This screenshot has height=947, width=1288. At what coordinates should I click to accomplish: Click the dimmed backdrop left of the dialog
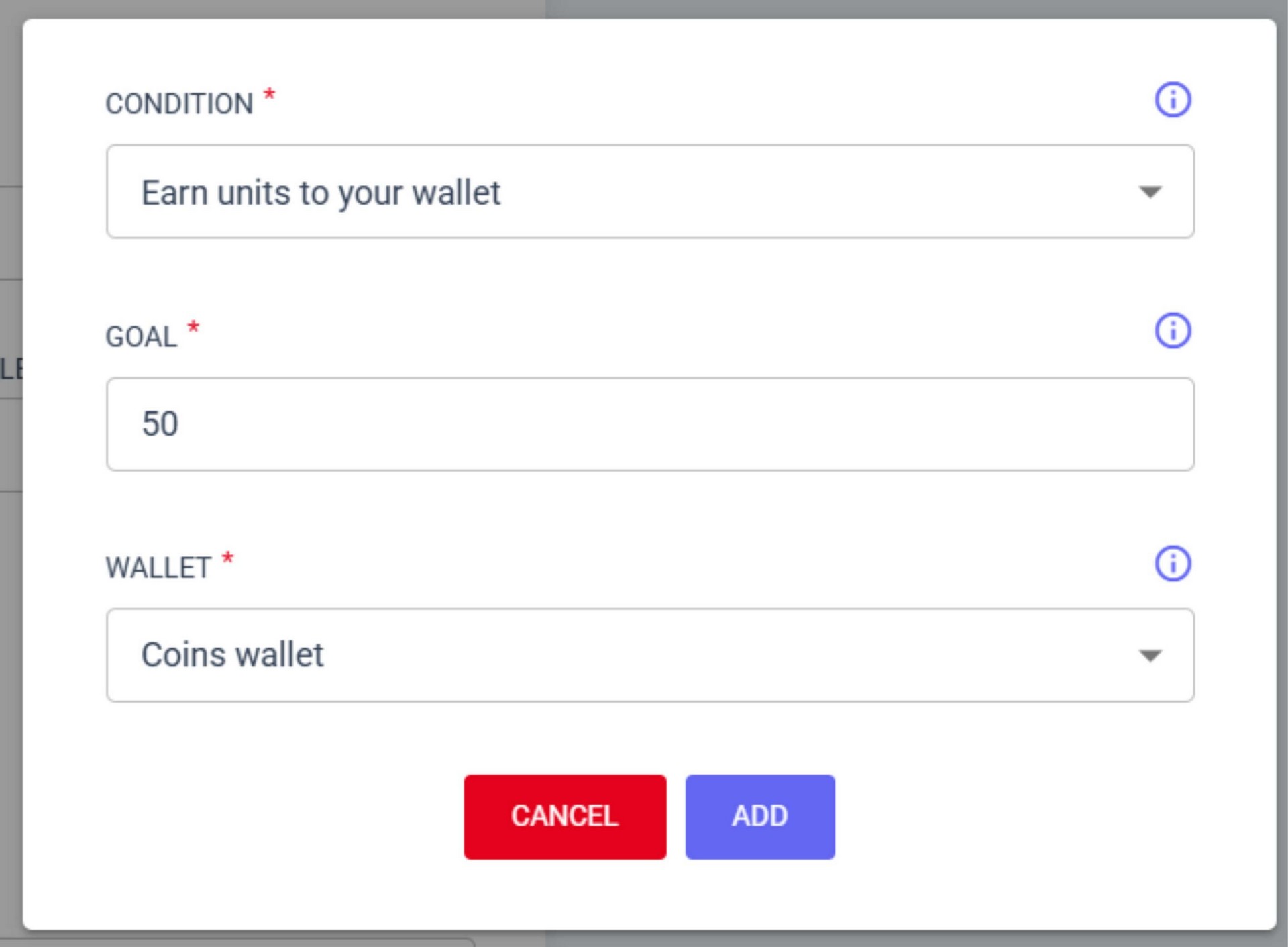[x=10, y=604]
